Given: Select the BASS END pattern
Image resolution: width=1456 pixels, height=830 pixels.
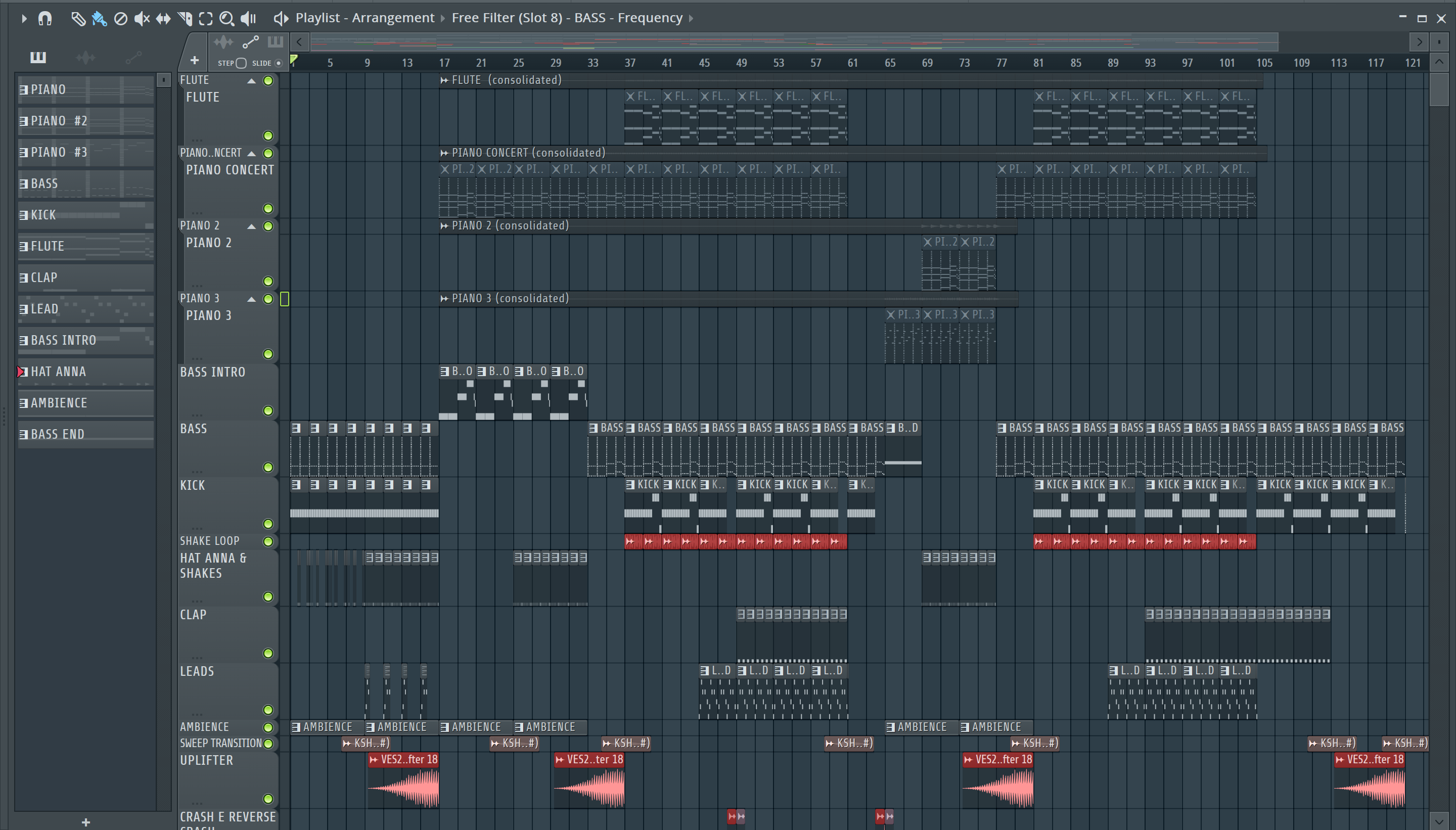Looking at the screenshot, I should tap(85, 434).
